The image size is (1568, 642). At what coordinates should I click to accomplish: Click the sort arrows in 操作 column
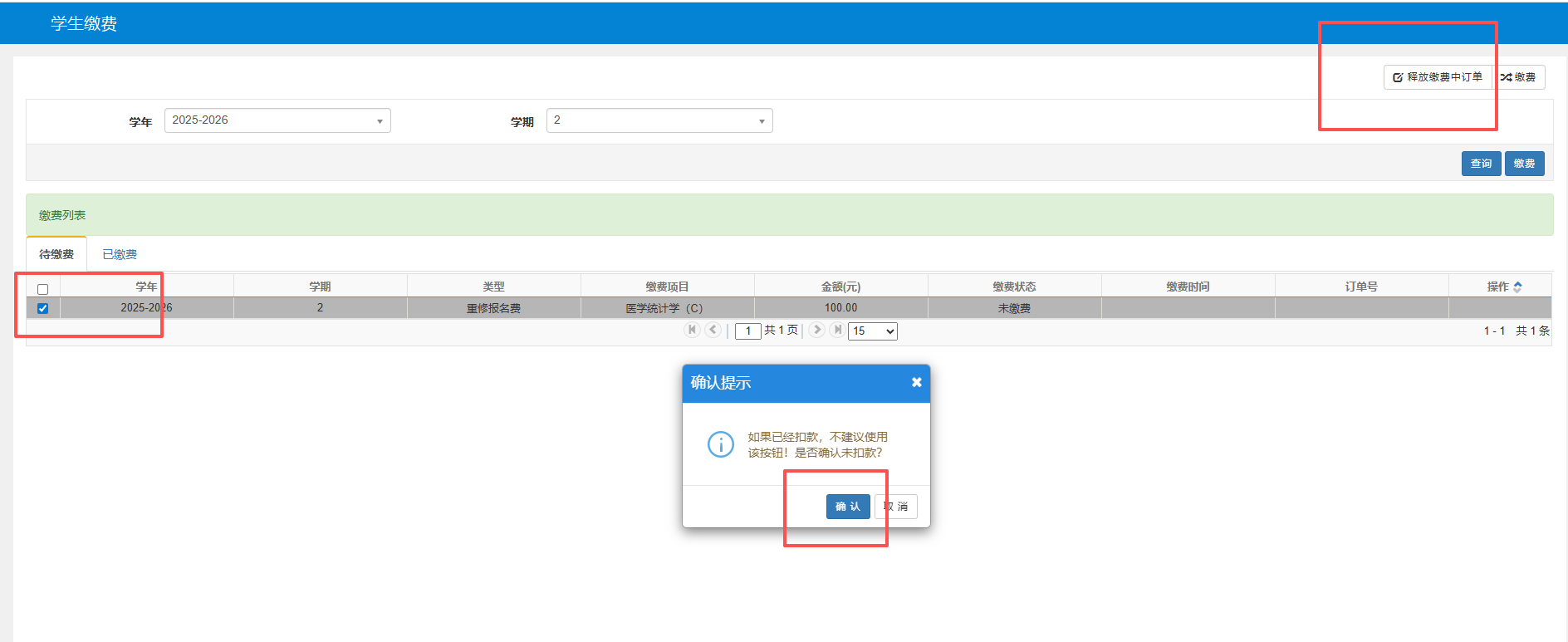click(x=1517, y=287)
